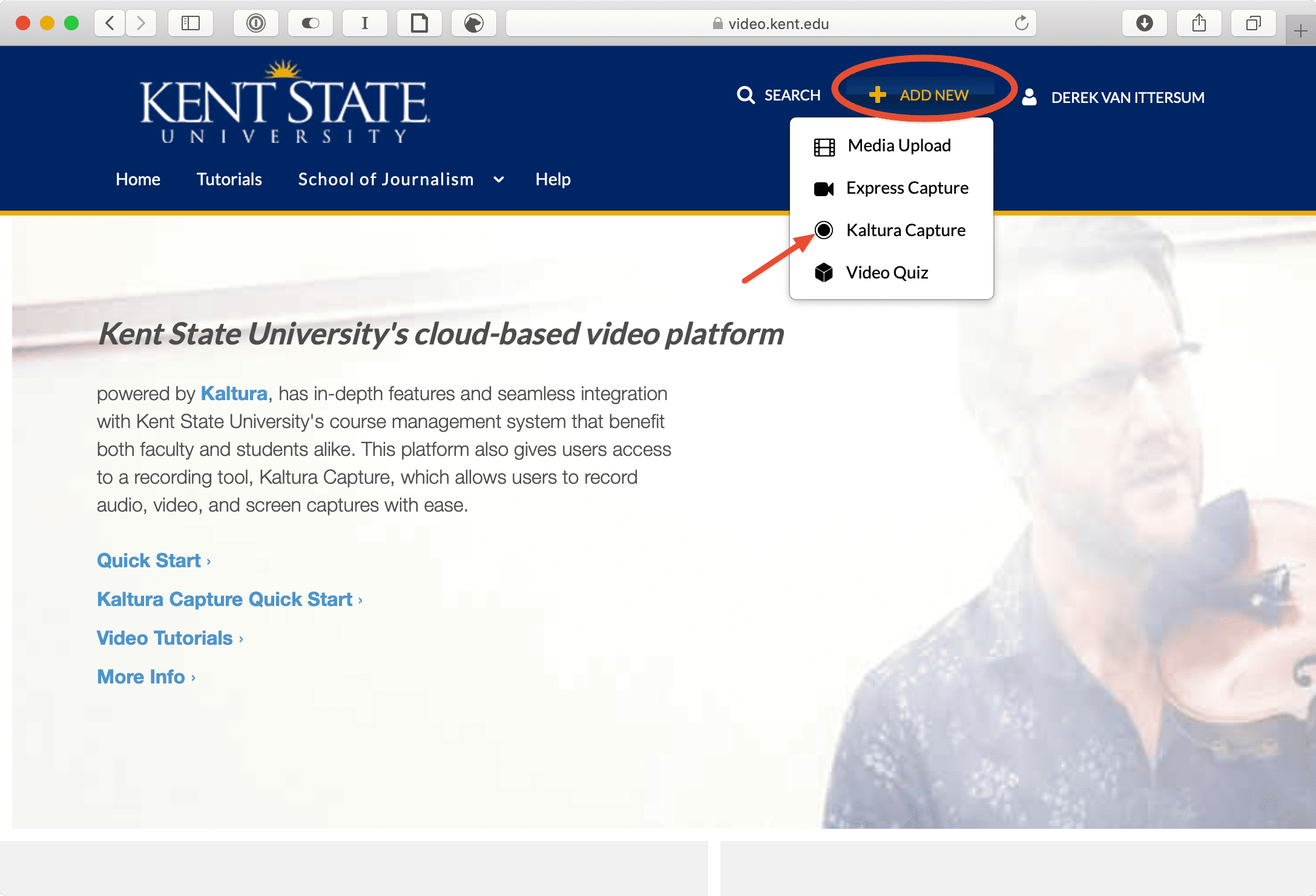Choose Express Capture menu entry

(892, 188)
